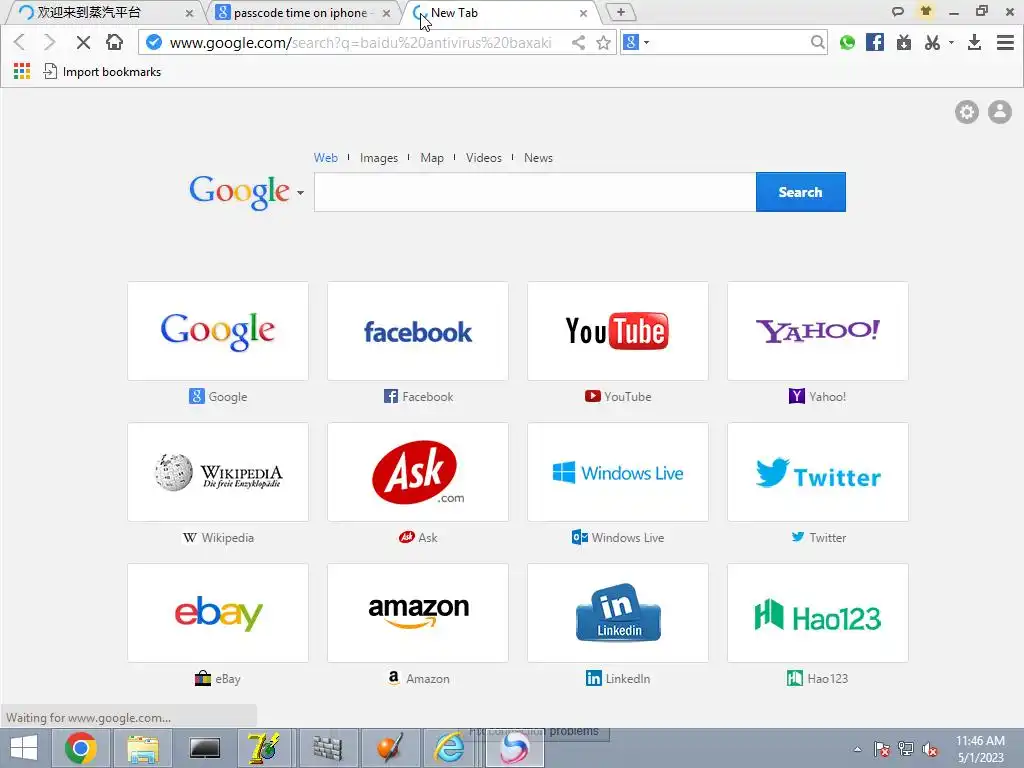Image resolution: width=1024 pixels, height=768 pixels.
Task: Click the share icon in address bar
Action: point(578,42)
